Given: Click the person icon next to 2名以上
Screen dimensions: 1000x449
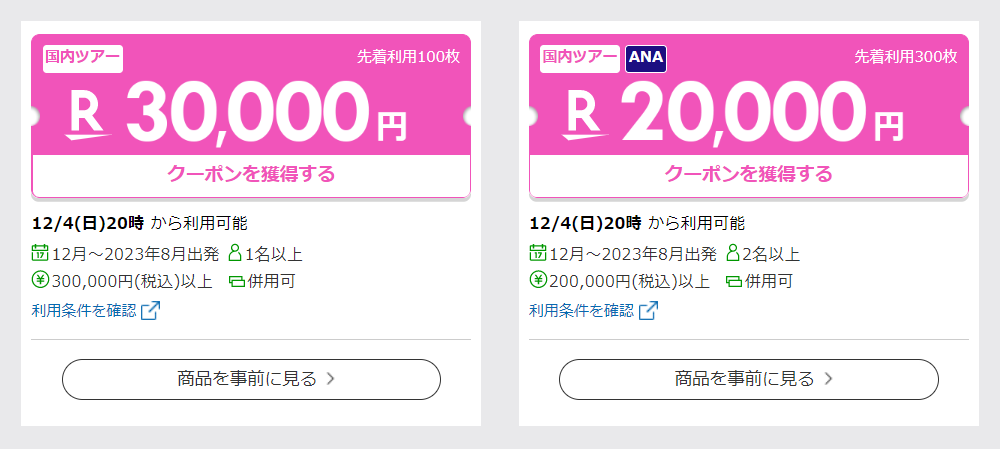Looking at the screenshot, I should [x=733, y=253].
